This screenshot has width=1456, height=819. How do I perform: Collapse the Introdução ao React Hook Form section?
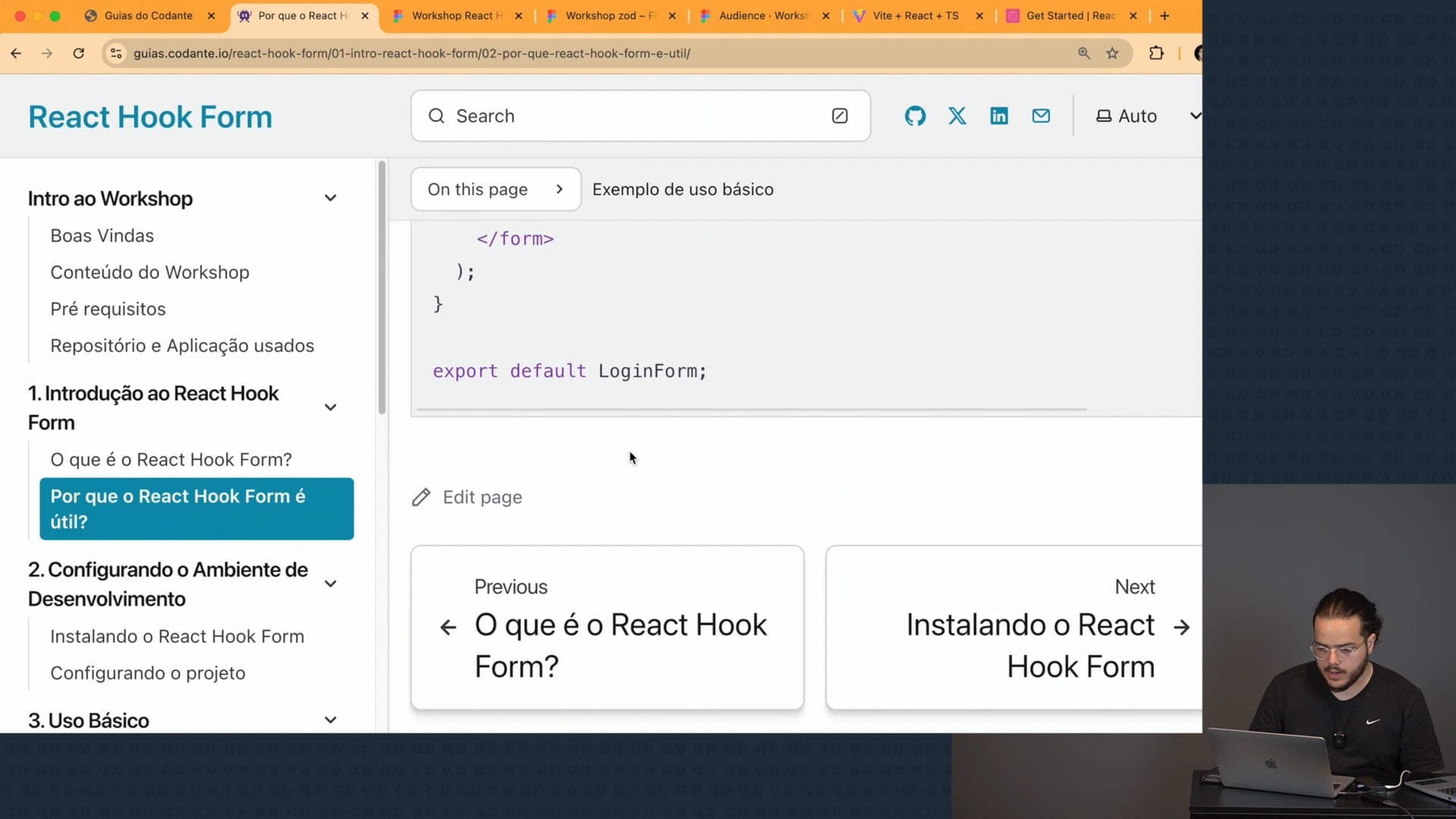pyautogui.click(x=331, y=408)
